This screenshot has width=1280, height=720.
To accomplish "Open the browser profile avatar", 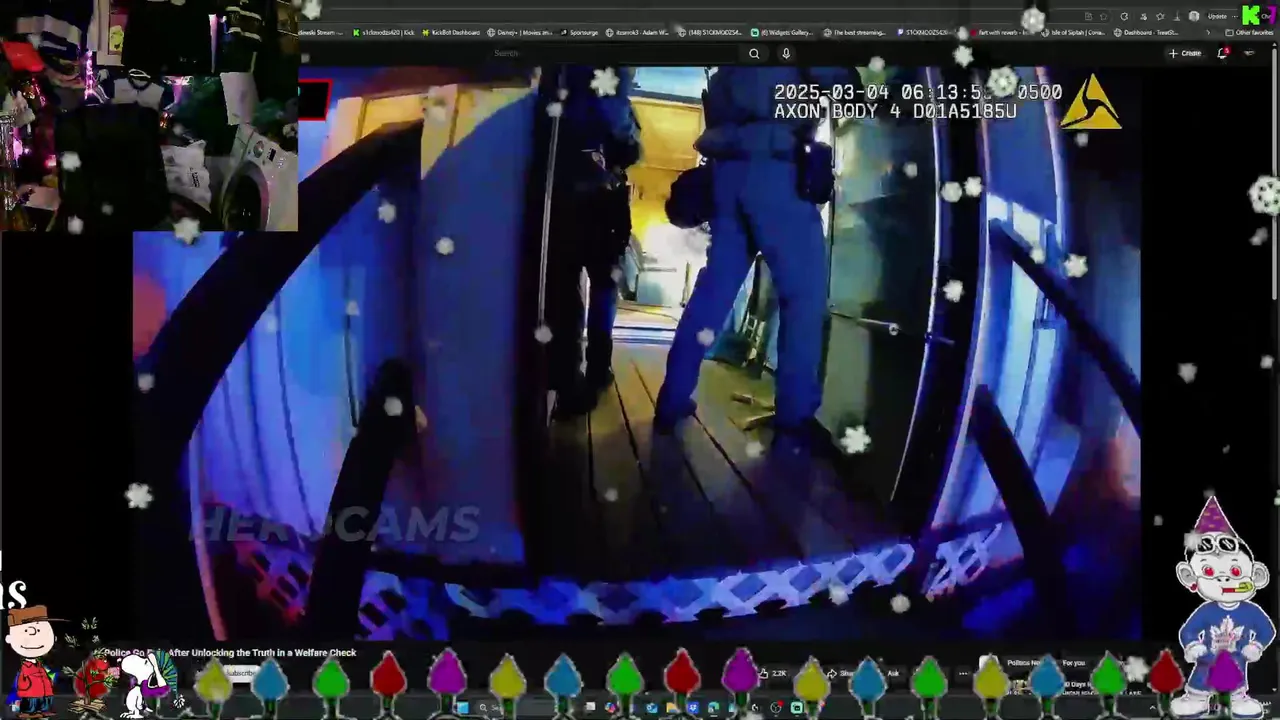I will pyautogui.click(x=1194, y=16).
